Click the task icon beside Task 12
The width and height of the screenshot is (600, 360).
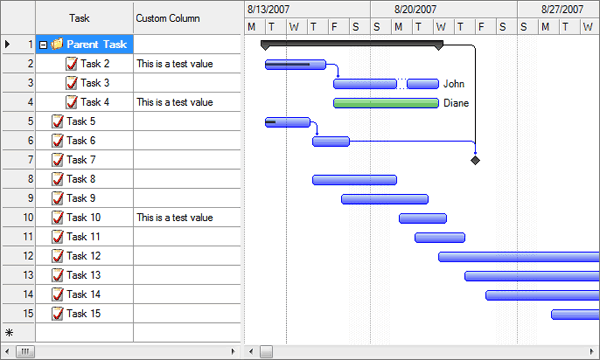(57, 256)
